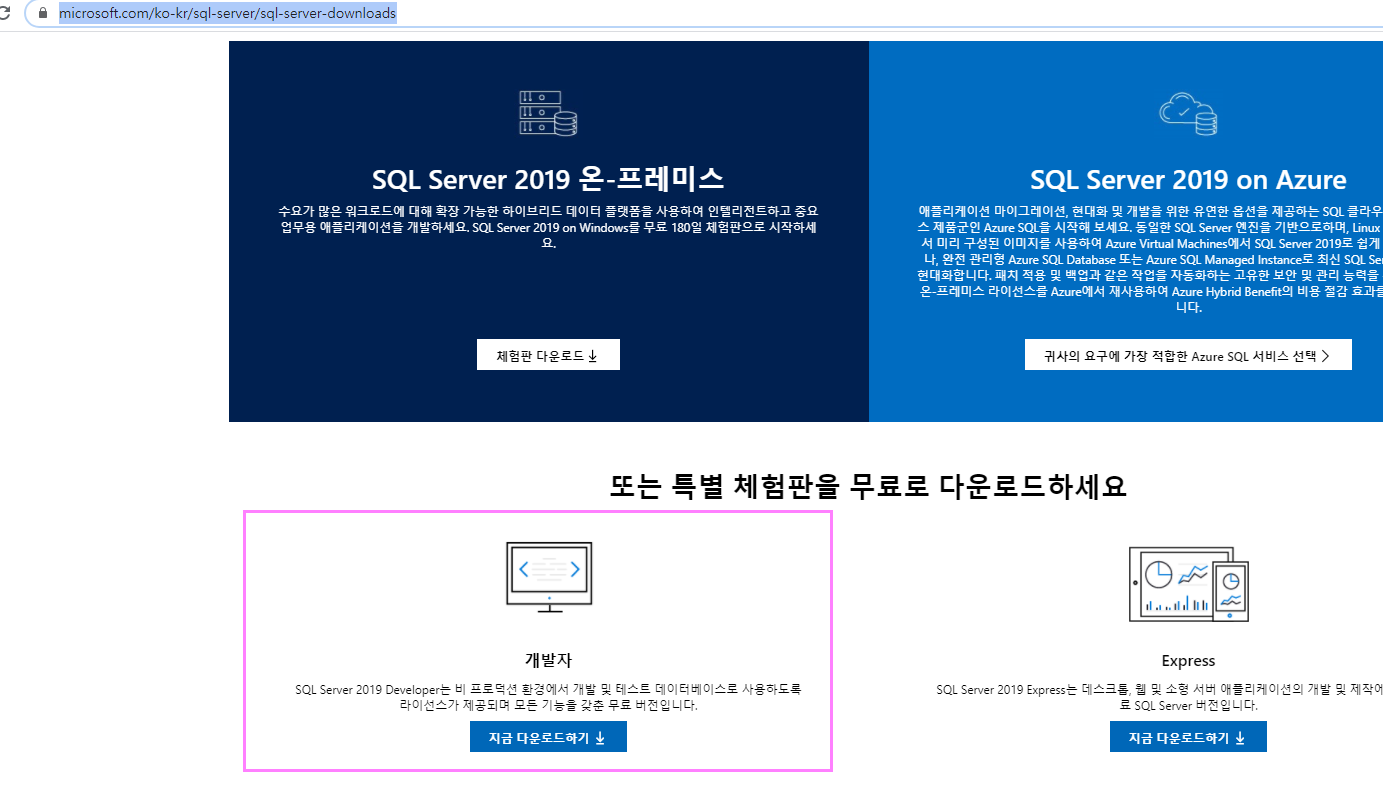Click the 체험판 다운로드 button

click(x=548, y=355)
